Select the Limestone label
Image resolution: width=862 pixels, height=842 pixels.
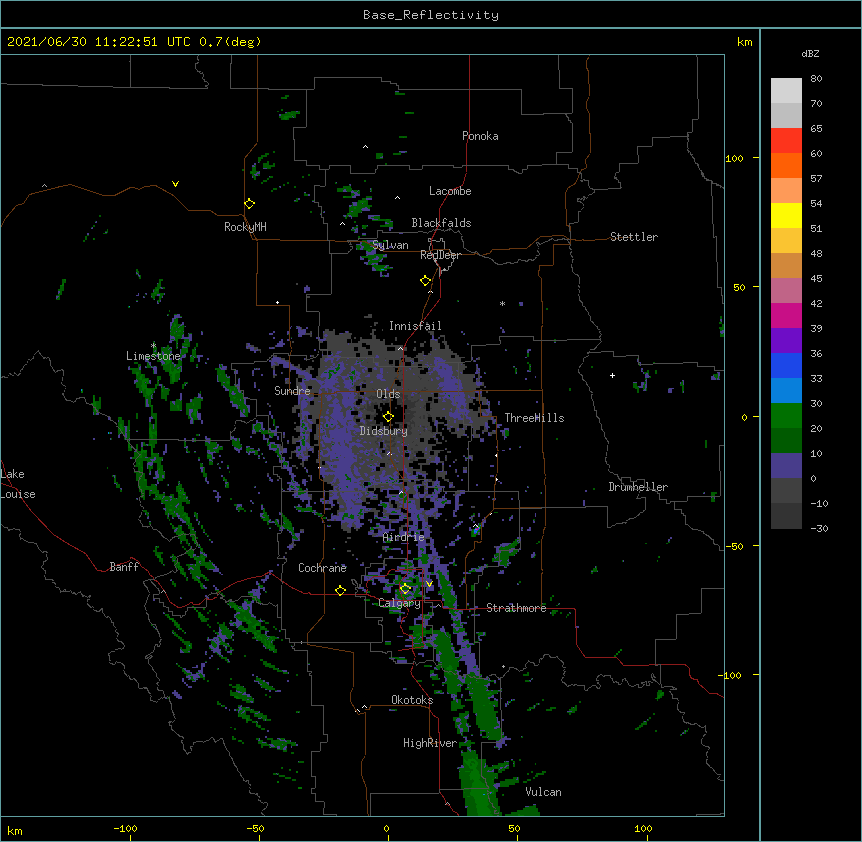[153, 356]
